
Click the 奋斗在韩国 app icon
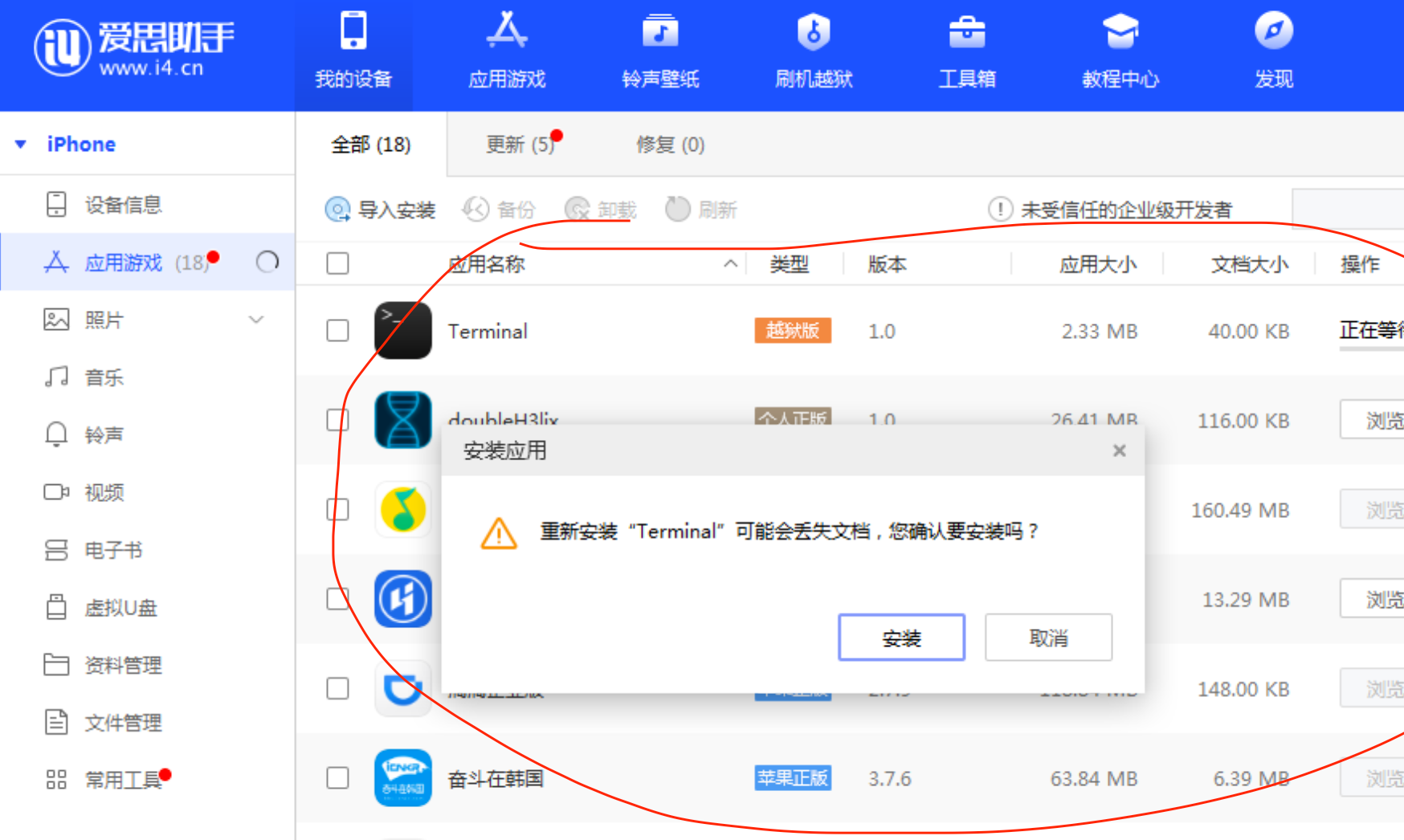pyautogui.click(x=402, y=777)
